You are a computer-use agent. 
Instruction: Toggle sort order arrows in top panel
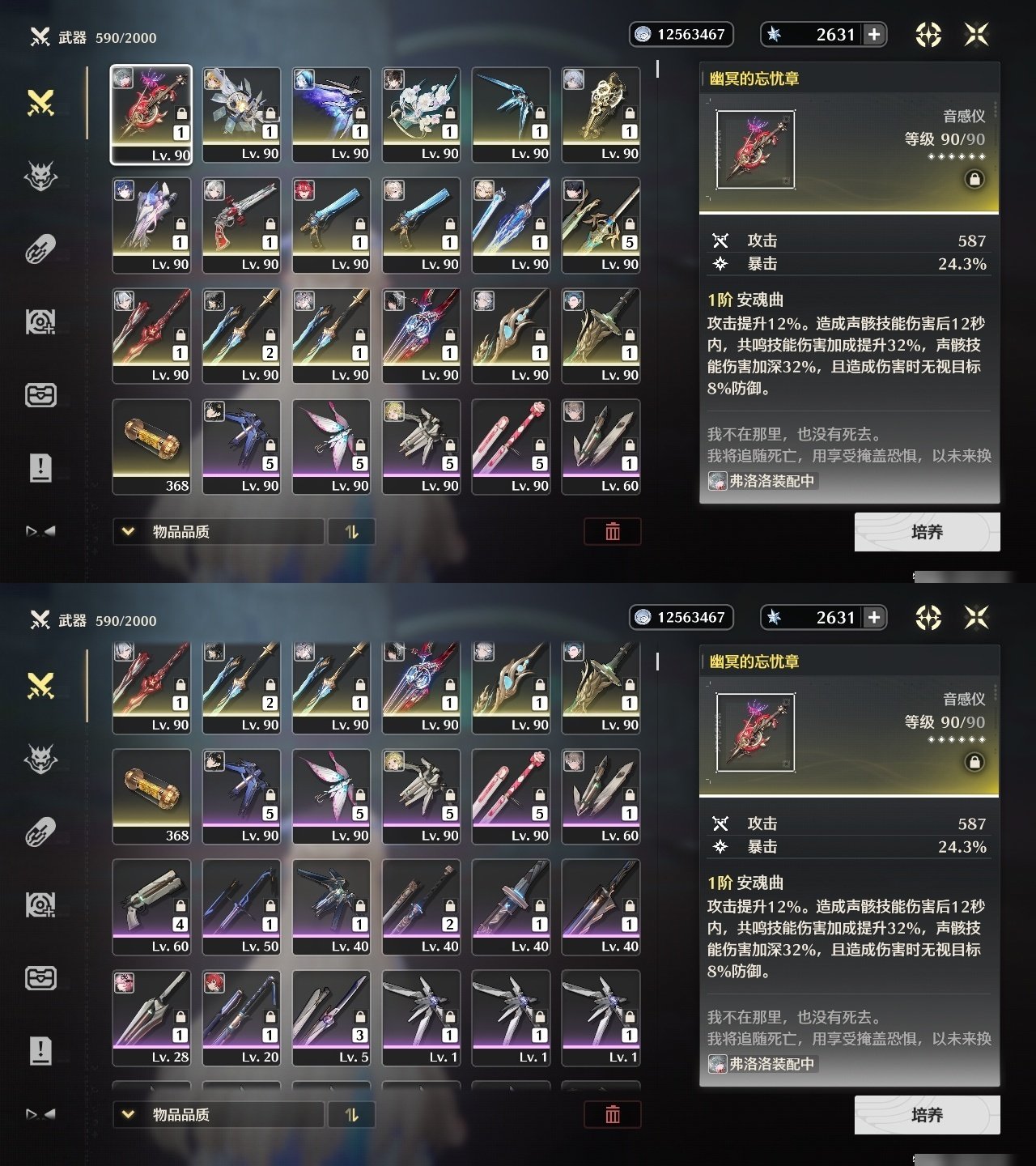351,531
